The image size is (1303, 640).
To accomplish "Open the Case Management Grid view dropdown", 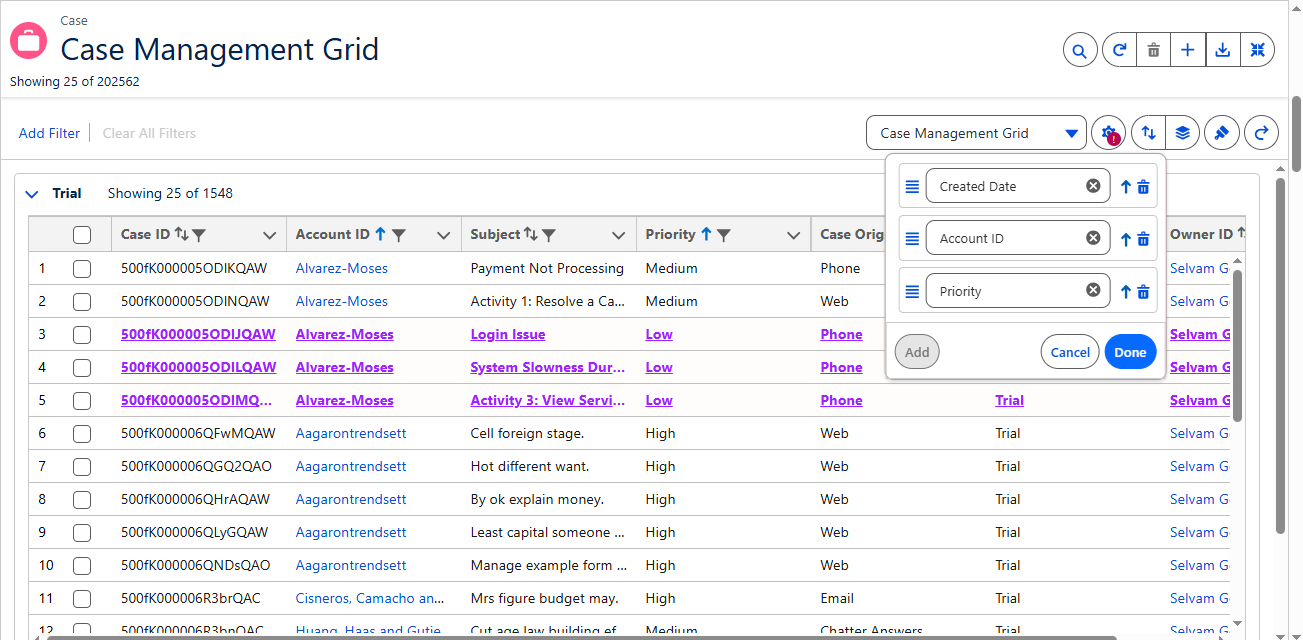I will pos(975,133).
